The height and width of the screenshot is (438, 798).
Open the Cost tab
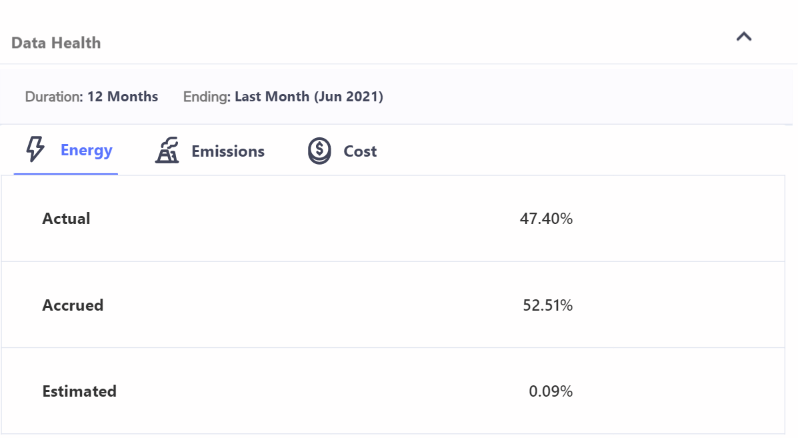pyautogui.click(x=360, y=151)
